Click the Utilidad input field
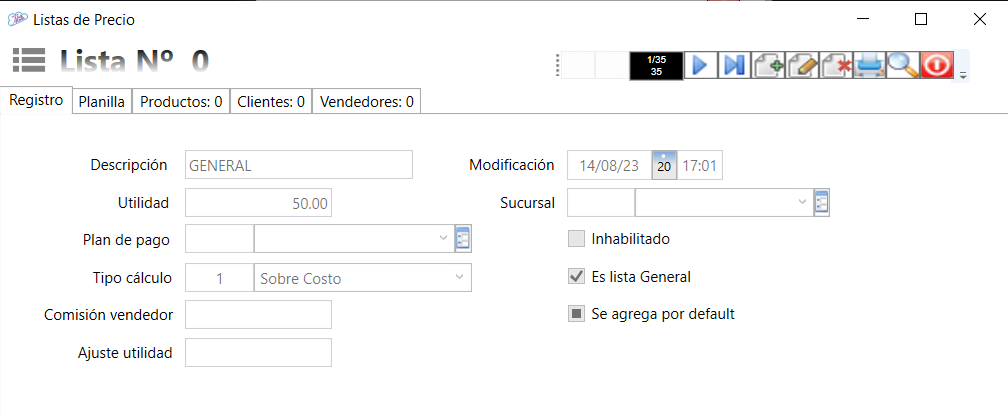Image resolution: width=1008 pixels, height=417 pixels. (x=259, y=203)
